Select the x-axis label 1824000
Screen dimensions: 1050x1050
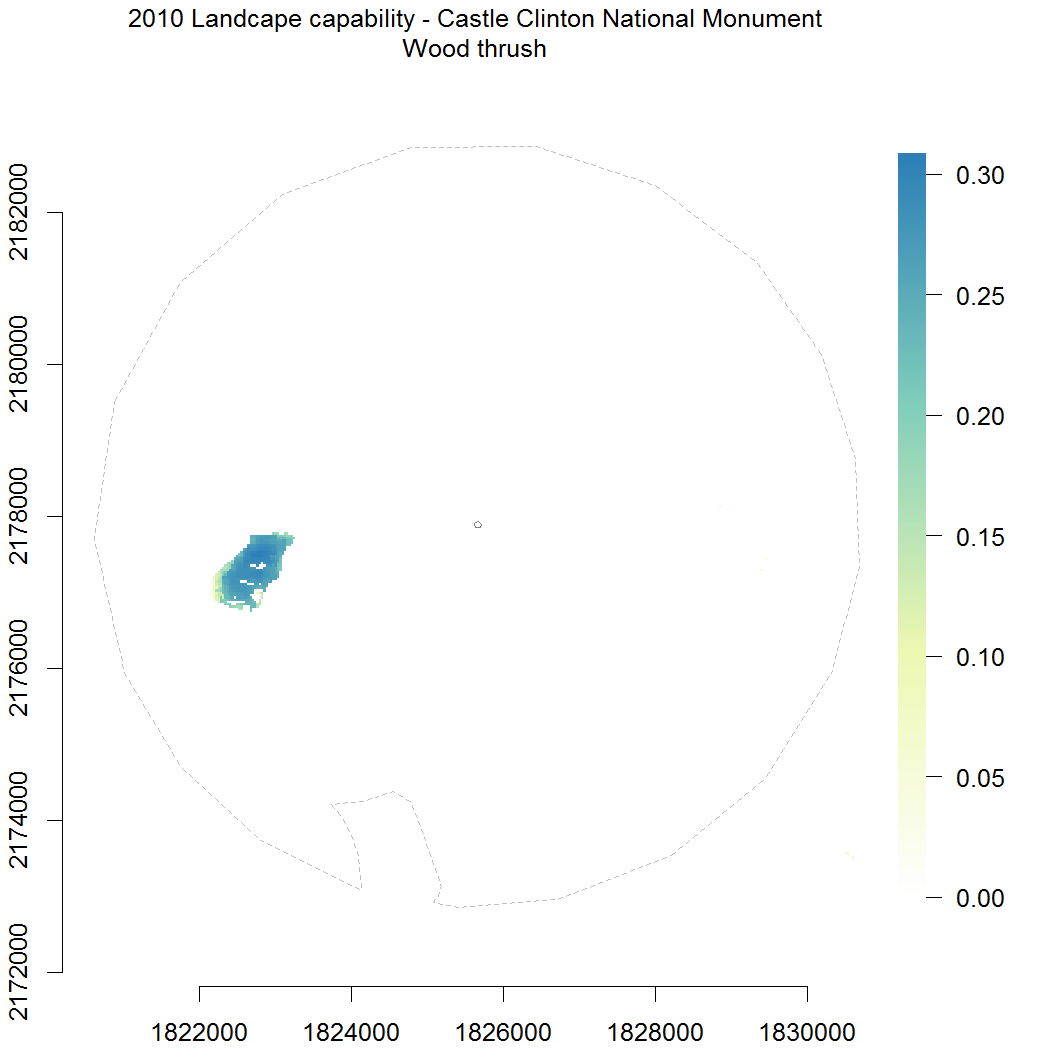click(352, 1033)
